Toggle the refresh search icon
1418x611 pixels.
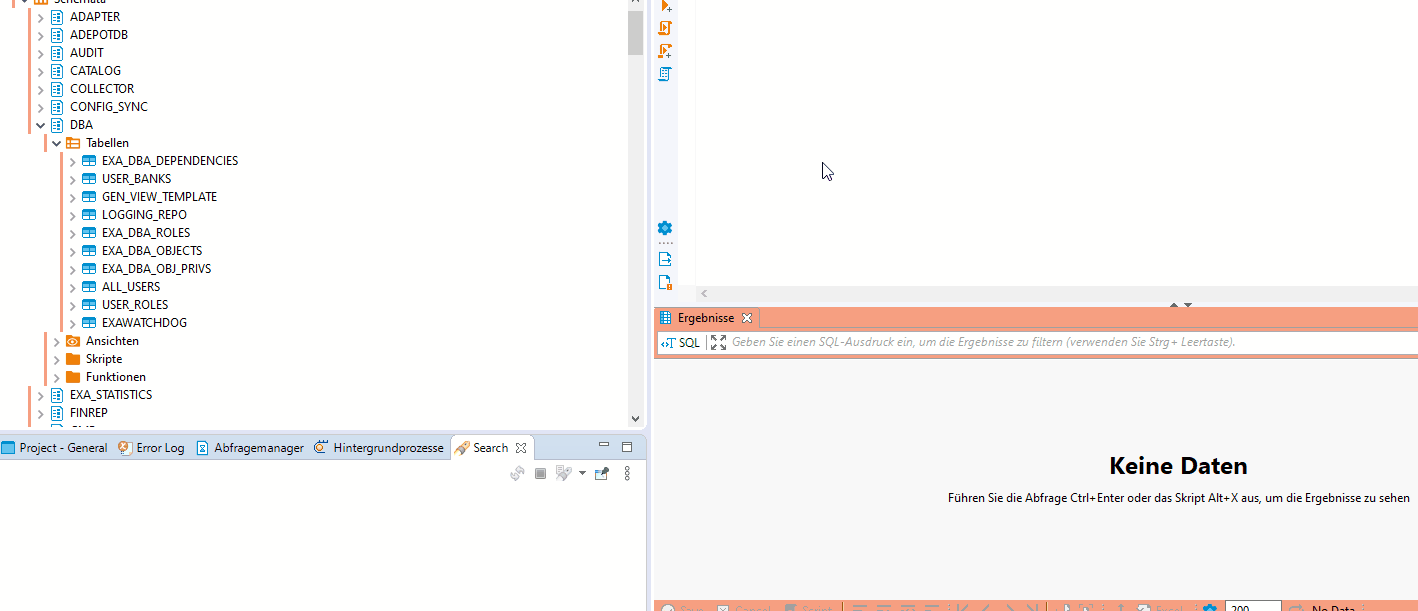(517, 474)
